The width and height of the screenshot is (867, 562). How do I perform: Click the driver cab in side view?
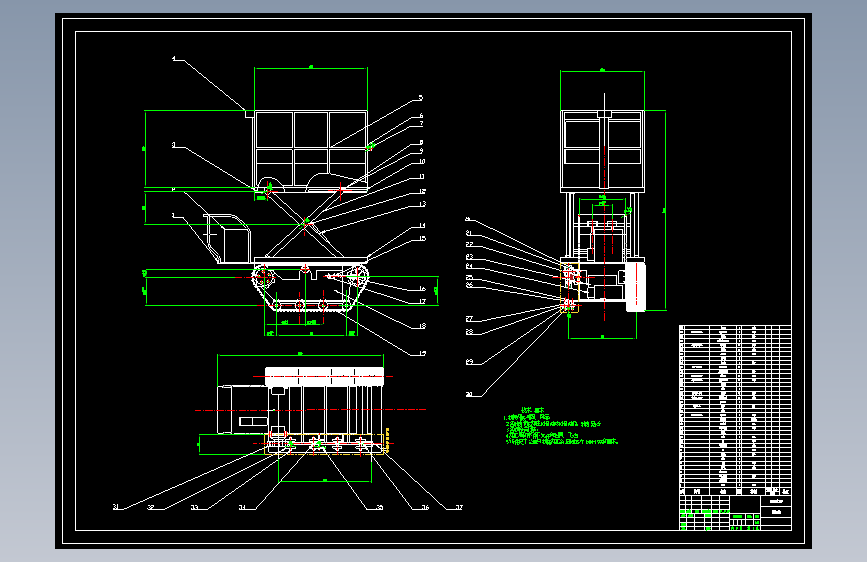point(227,238)
